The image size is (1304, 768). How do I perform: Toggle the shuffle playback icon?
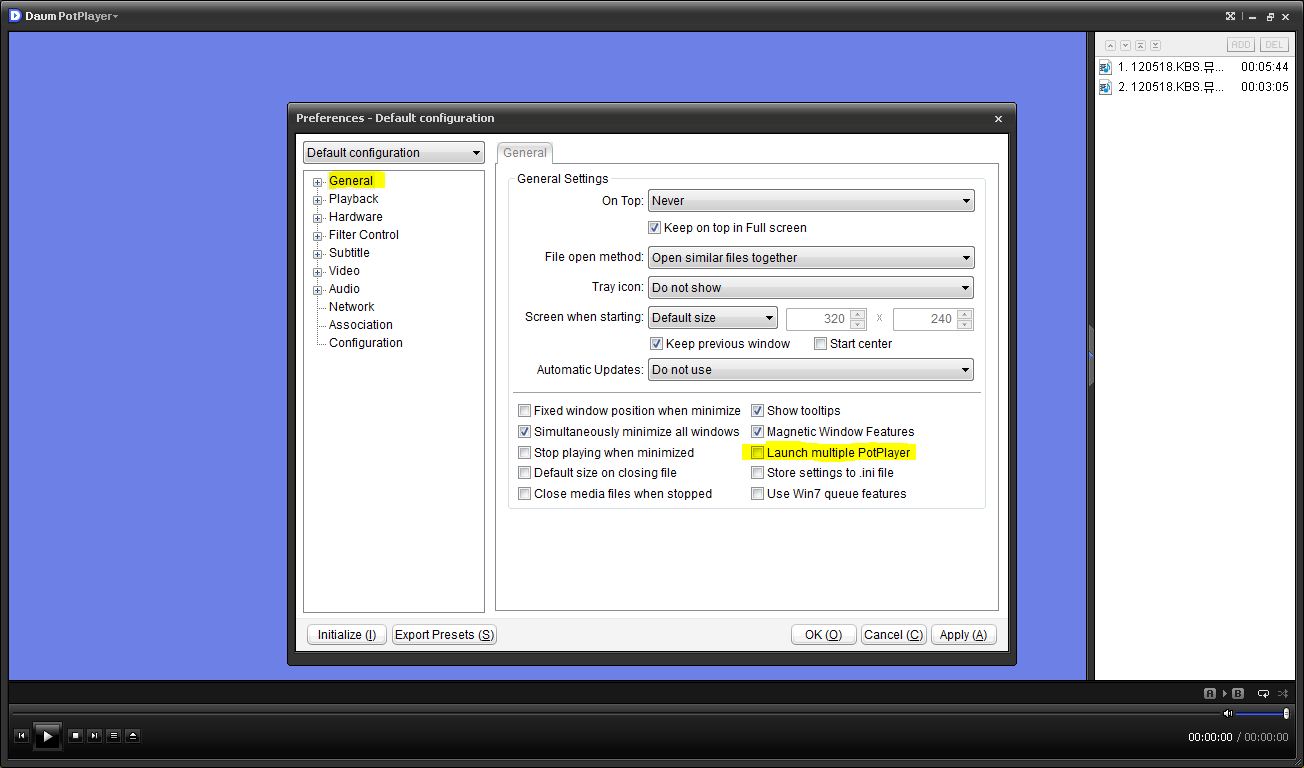1284,693
